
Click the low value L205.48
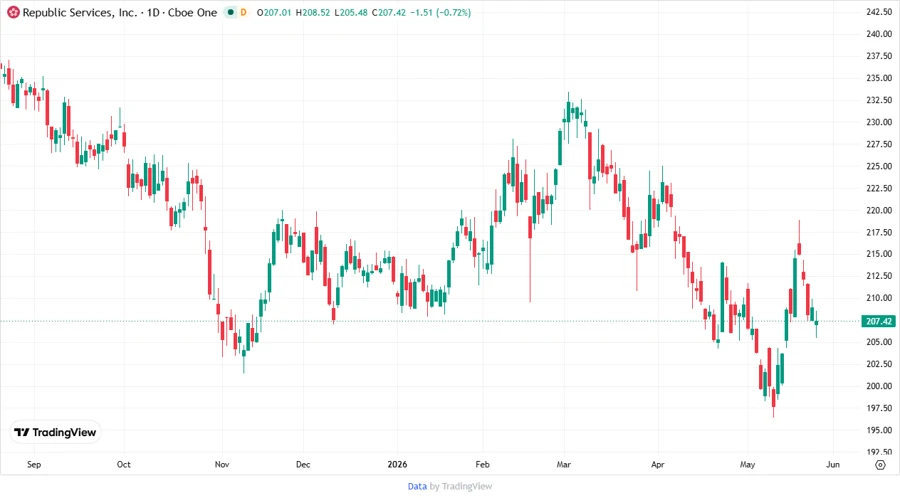351,12
